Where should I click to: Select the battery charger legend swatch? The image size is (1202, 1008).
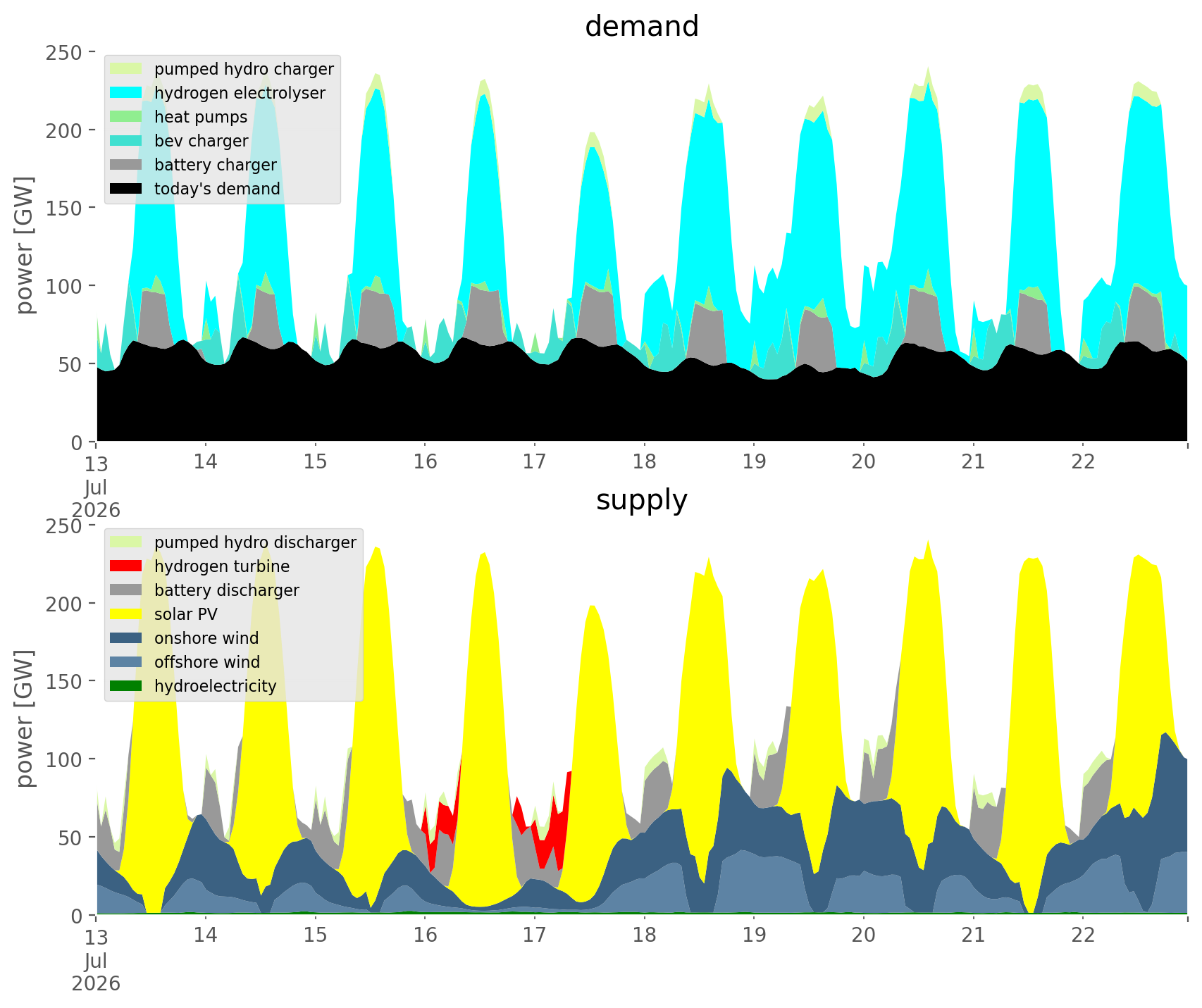pos(127,165)
